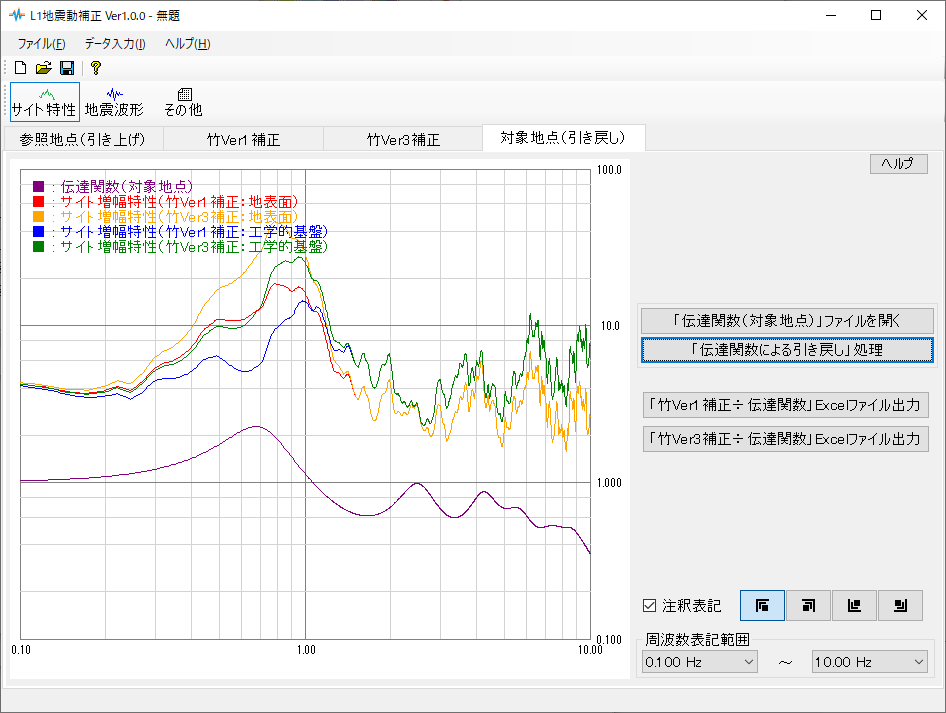Viewport: 946px width, 713px height.
Task: Switch to 地震波形 mode
Action: click(x=114, y=102)
